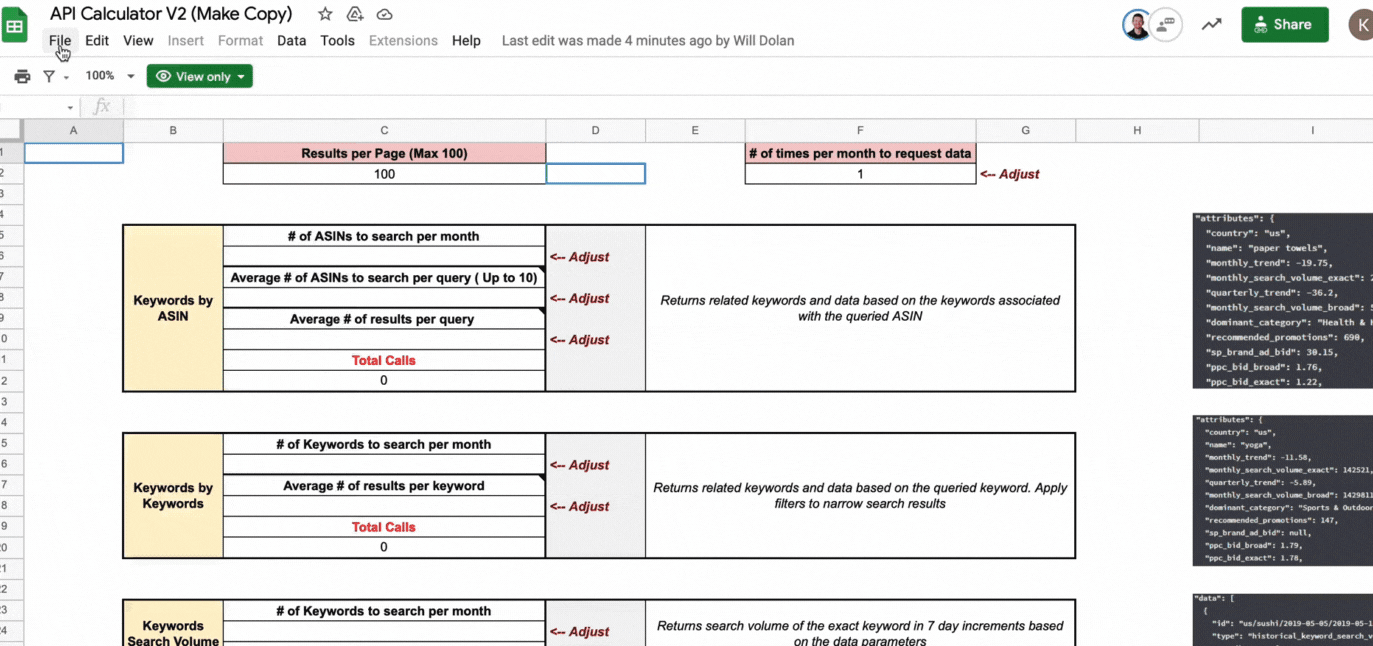Click the Keywords by ASIN label cell
This screenshot has height=646, width=1373.
(173, 308)
